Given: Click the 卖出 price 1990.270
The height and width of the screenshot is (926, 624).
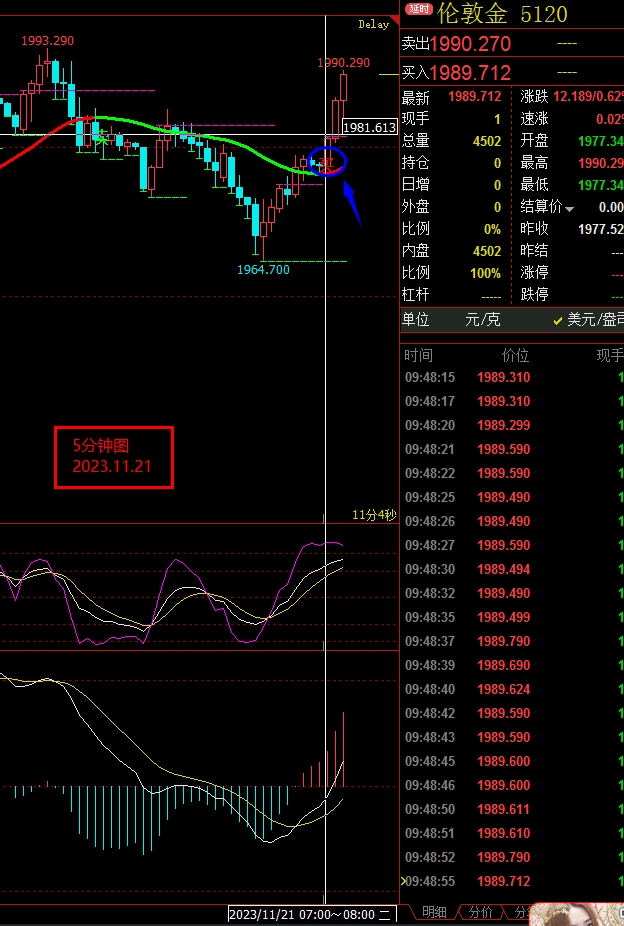Looking at the screenshot, I should (x=471, y=44).
